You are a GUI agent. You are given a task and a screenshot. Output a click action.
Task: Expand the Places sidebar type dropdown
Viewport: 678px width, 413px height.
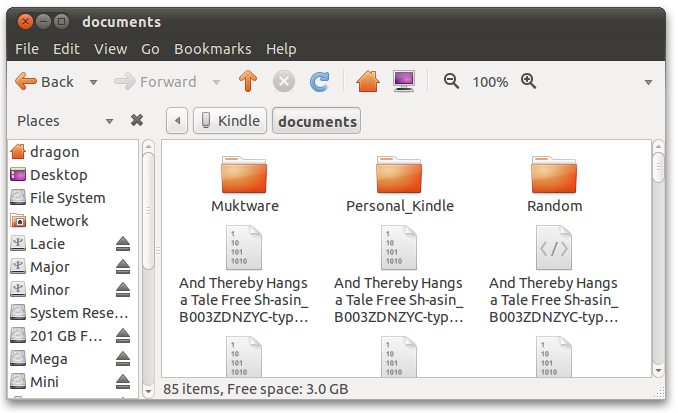[110, 121]
